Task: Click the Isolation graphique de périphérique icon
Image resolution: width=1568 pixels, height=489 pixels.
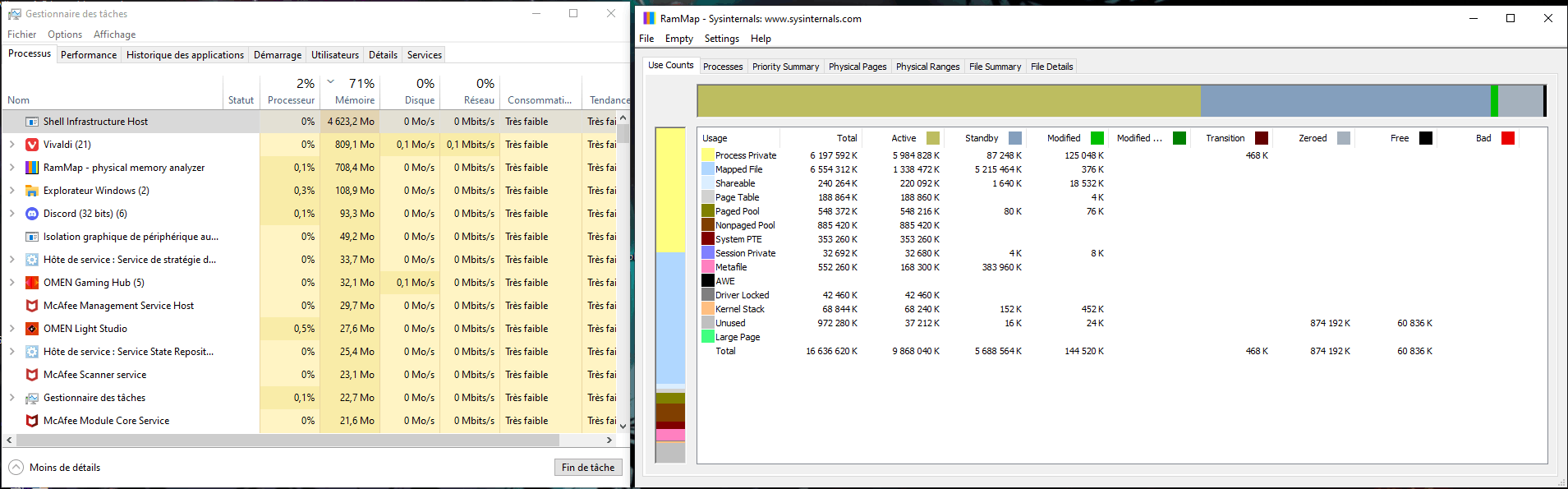Action: (32, 237)
